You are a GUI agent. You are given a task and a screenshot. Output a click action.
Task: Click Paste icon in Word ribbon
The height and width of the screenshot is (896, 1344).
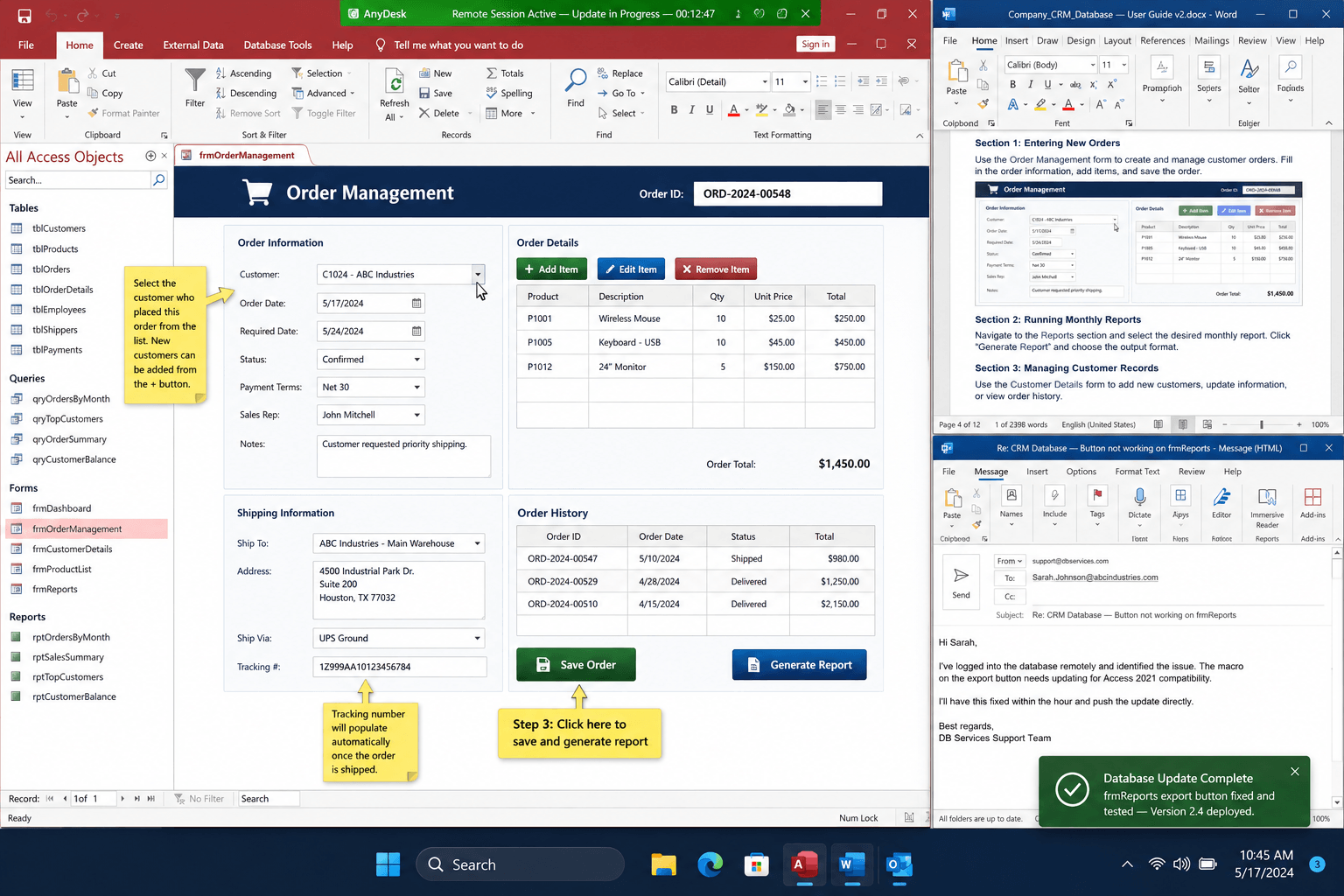click(957, 72)
